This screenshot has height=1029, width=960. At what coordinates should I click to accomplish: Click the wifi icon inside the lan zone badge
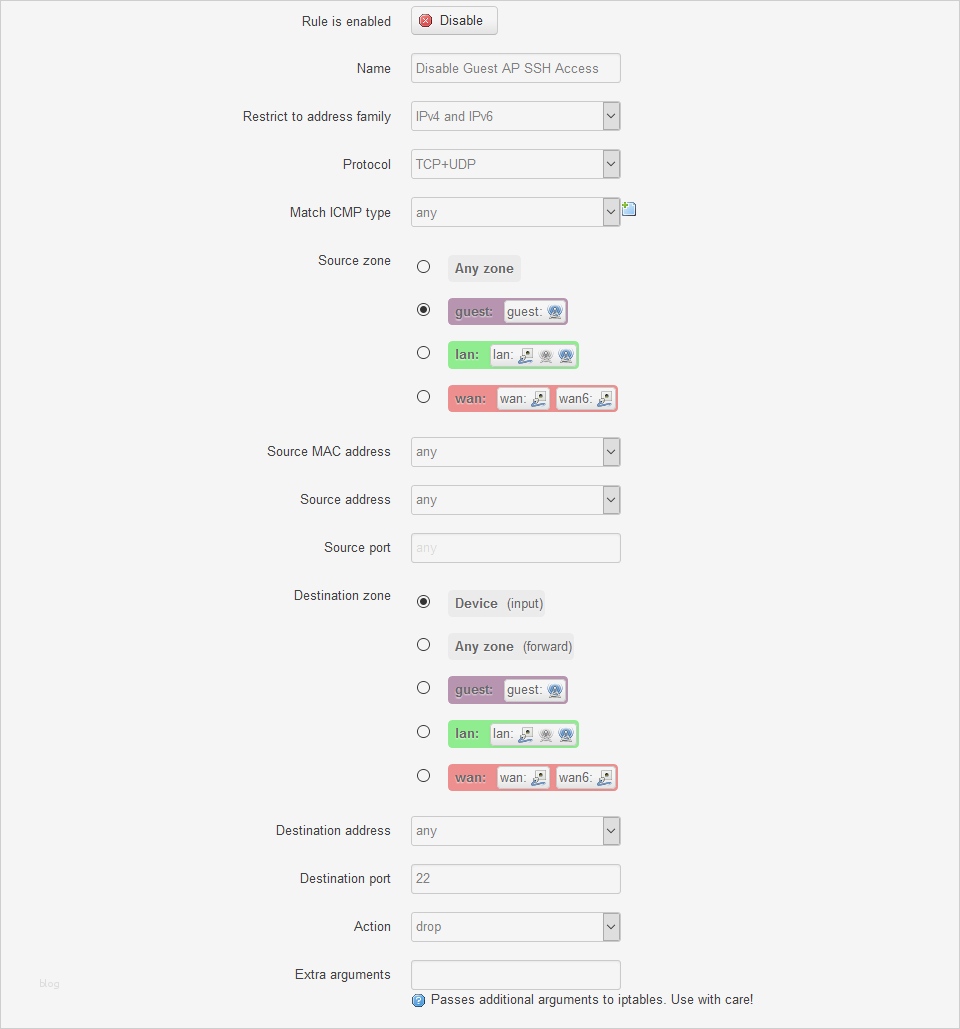point(565,354)
